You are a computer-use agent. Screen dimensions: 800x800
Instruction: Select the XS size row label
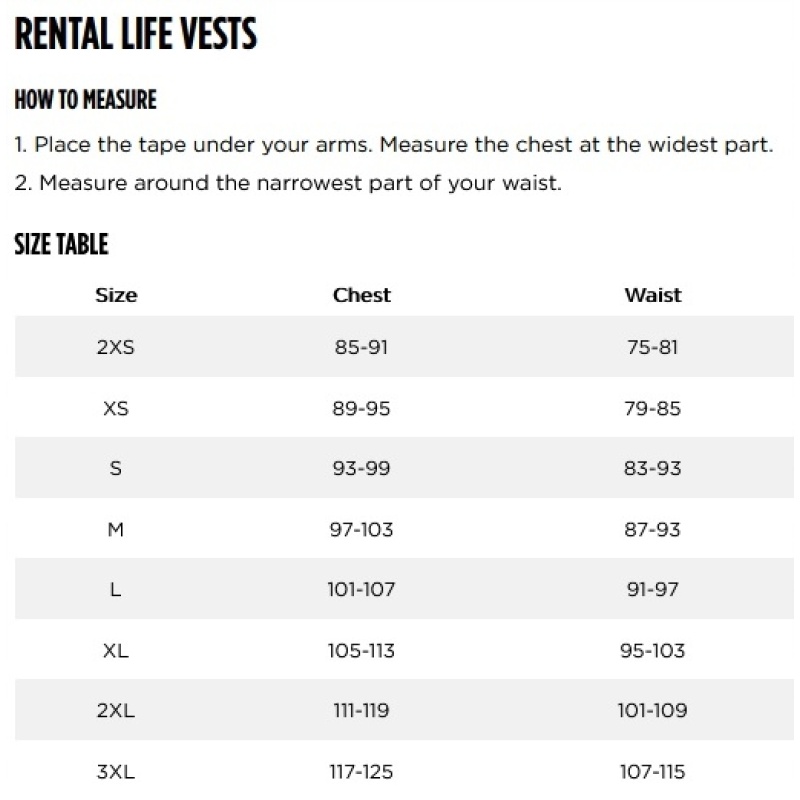(116, 408)
